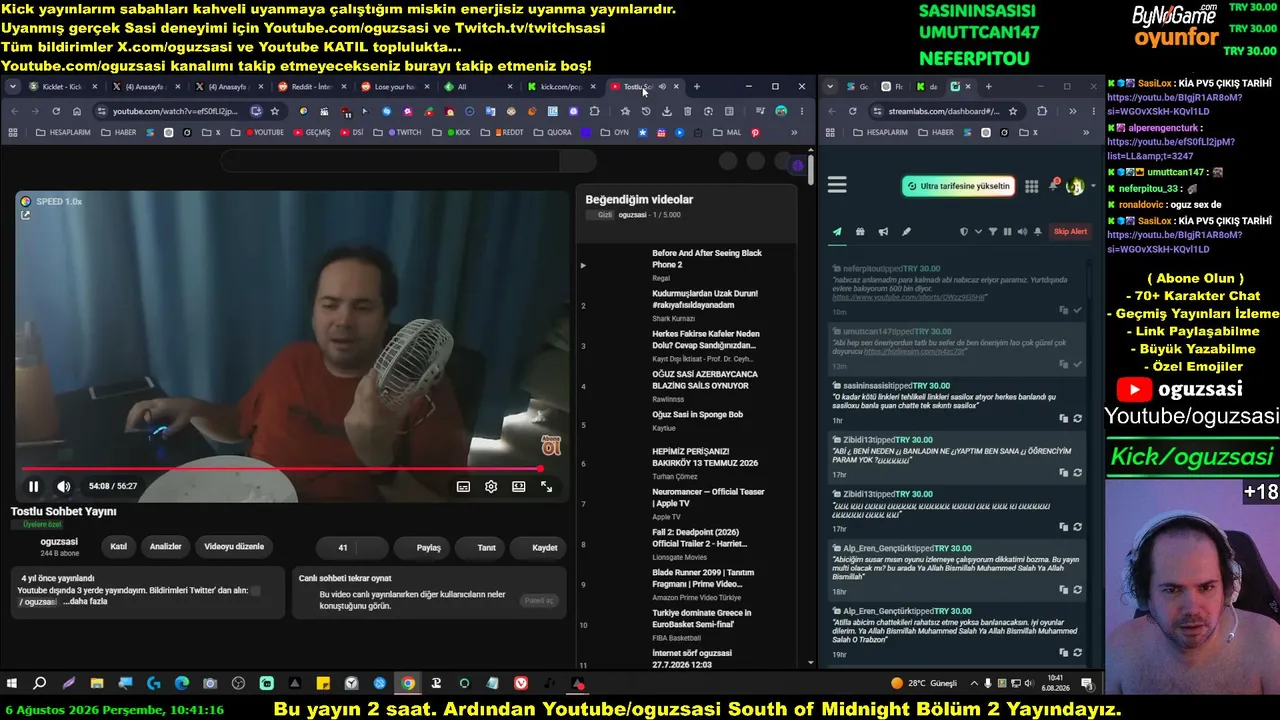Open Windows Start menu
Image resolution: width=1280 pixels, height=720 pixels.
click(12, 684)
